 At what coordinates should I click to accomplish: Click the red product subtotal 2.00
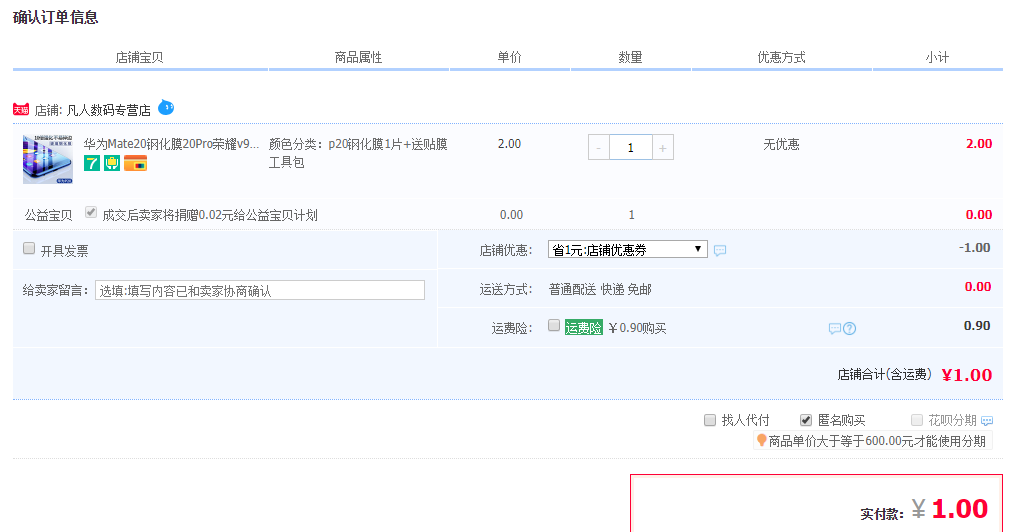(x=979, y=144)
